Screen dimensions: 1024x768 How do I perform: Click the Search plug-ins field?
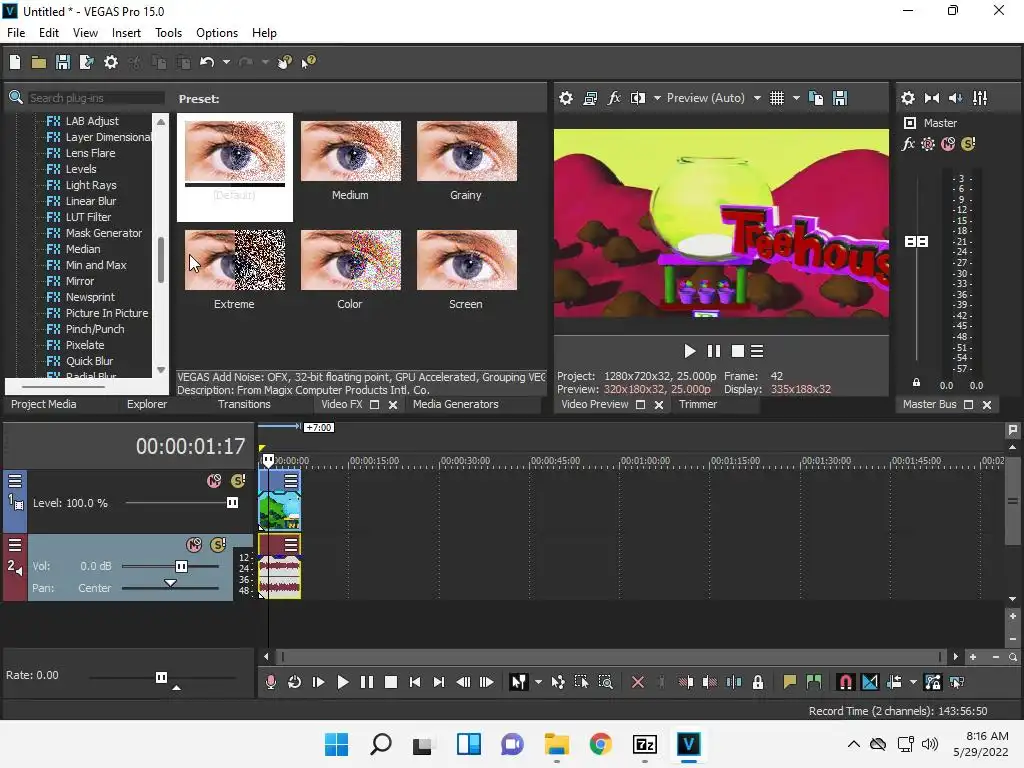coord(95,98)
